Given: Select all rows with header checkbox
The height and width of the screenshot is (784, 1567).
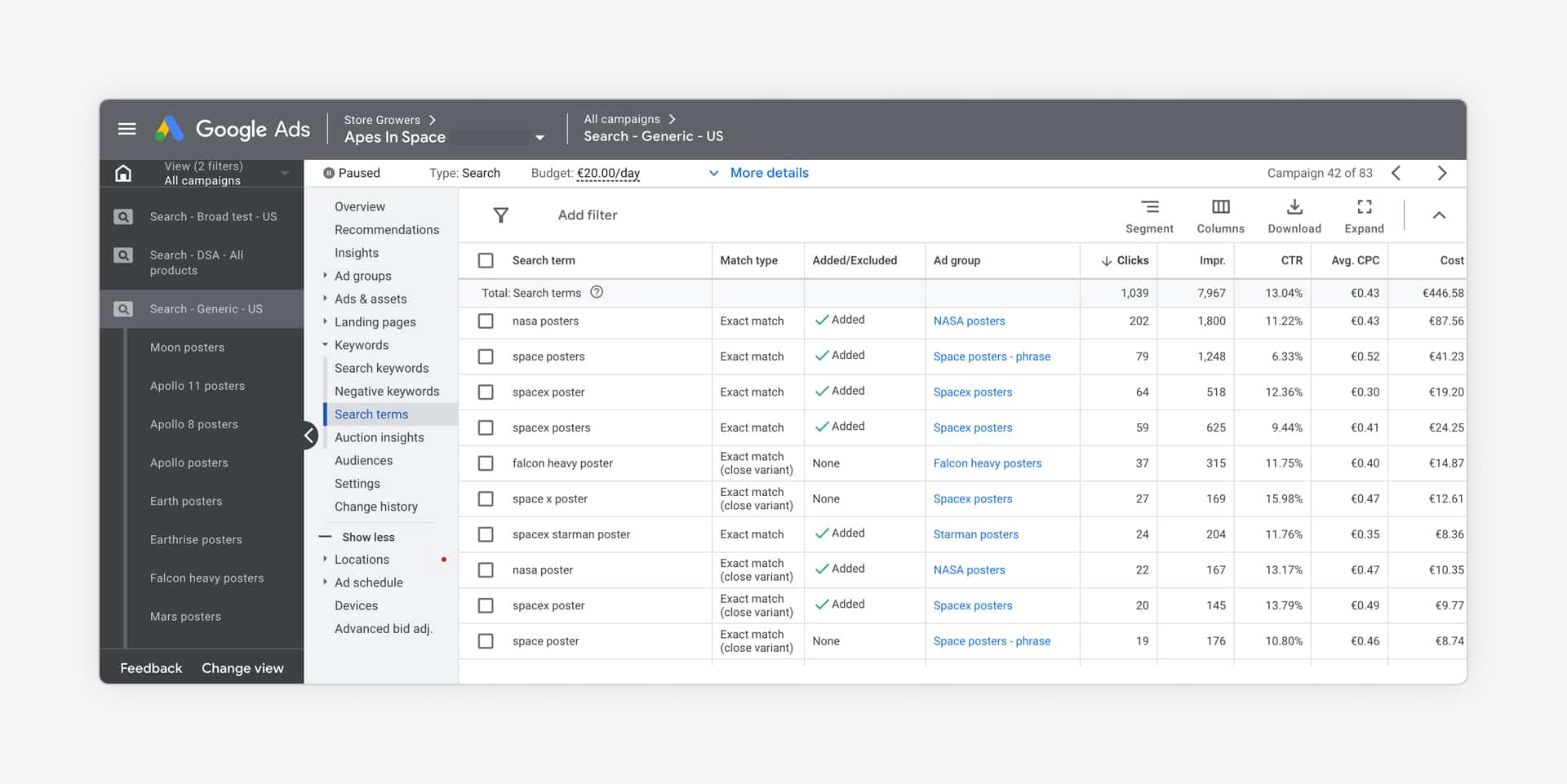Looking at the screenshot, I should tap(486, 260).
